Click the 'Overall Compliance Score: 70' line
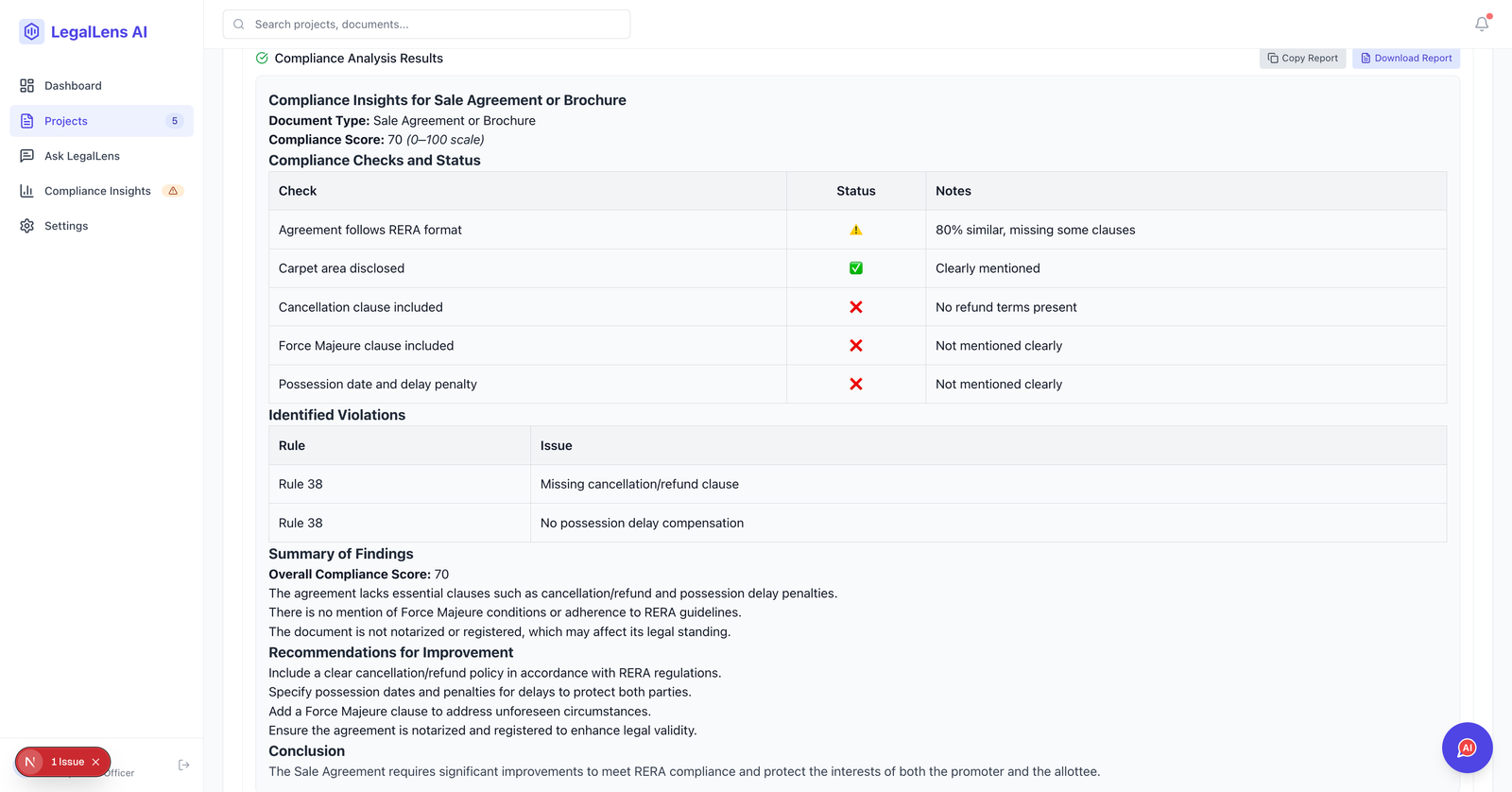The image size is (1512, 792). pyautogui.click(x=359, y=575)
